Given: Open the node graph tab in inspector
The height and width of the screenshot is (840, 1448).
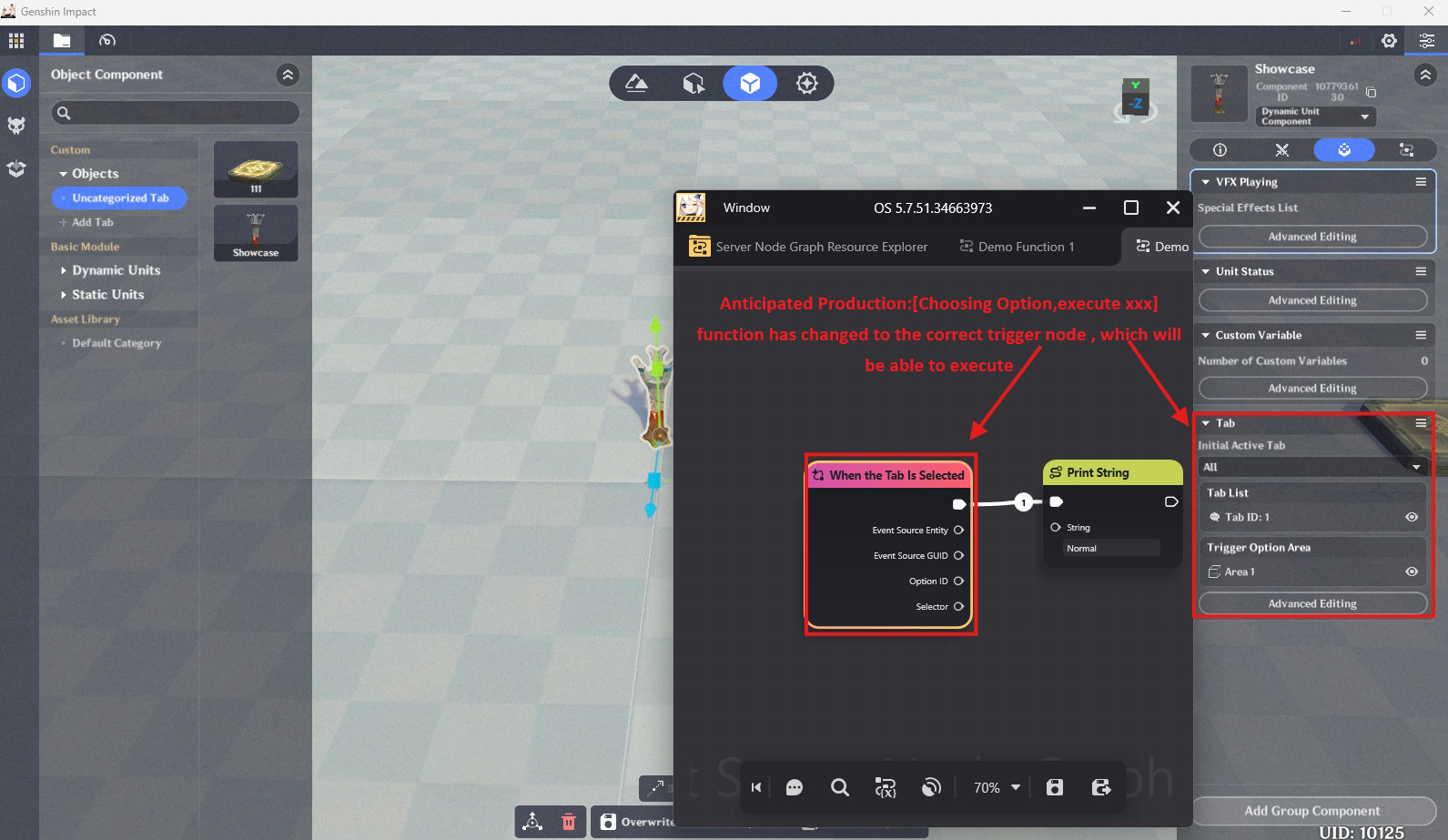Looking at the screenshot, I should (x=1406, y=149).
